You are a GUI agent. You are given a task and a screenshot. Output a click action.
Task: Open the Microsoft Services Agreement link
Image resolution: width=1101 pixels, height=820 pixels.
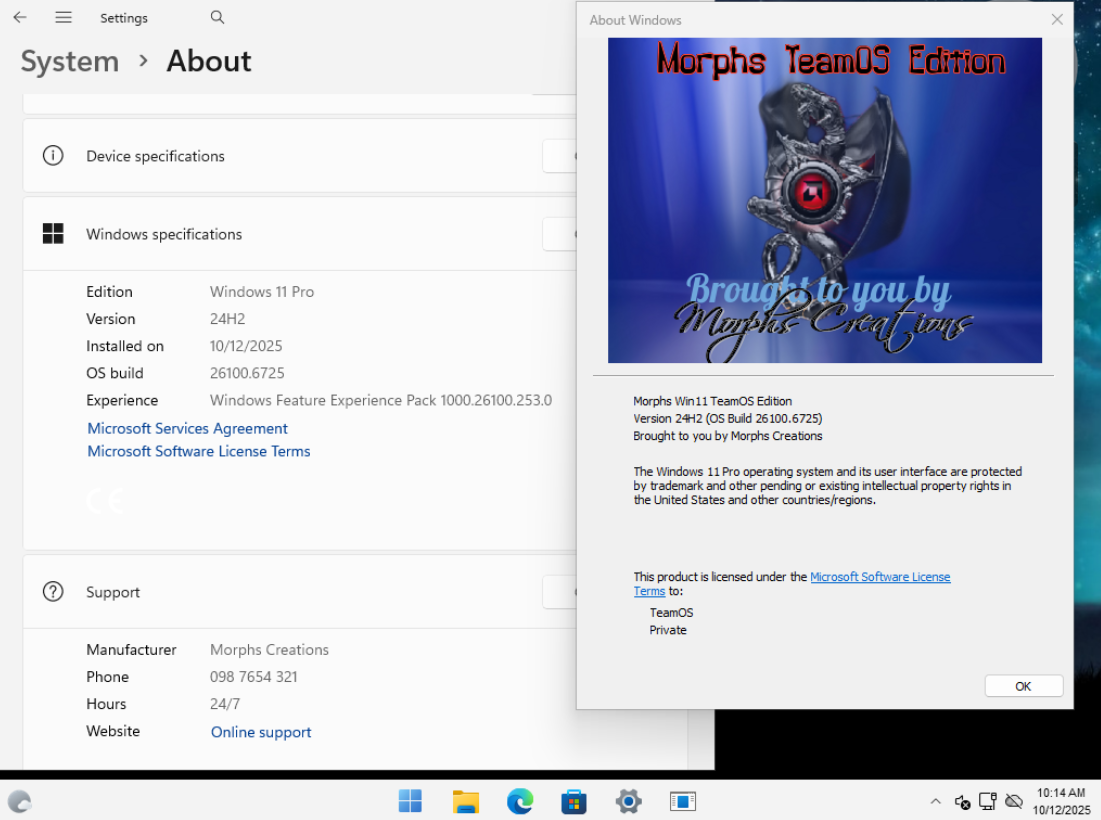(187, 428)
